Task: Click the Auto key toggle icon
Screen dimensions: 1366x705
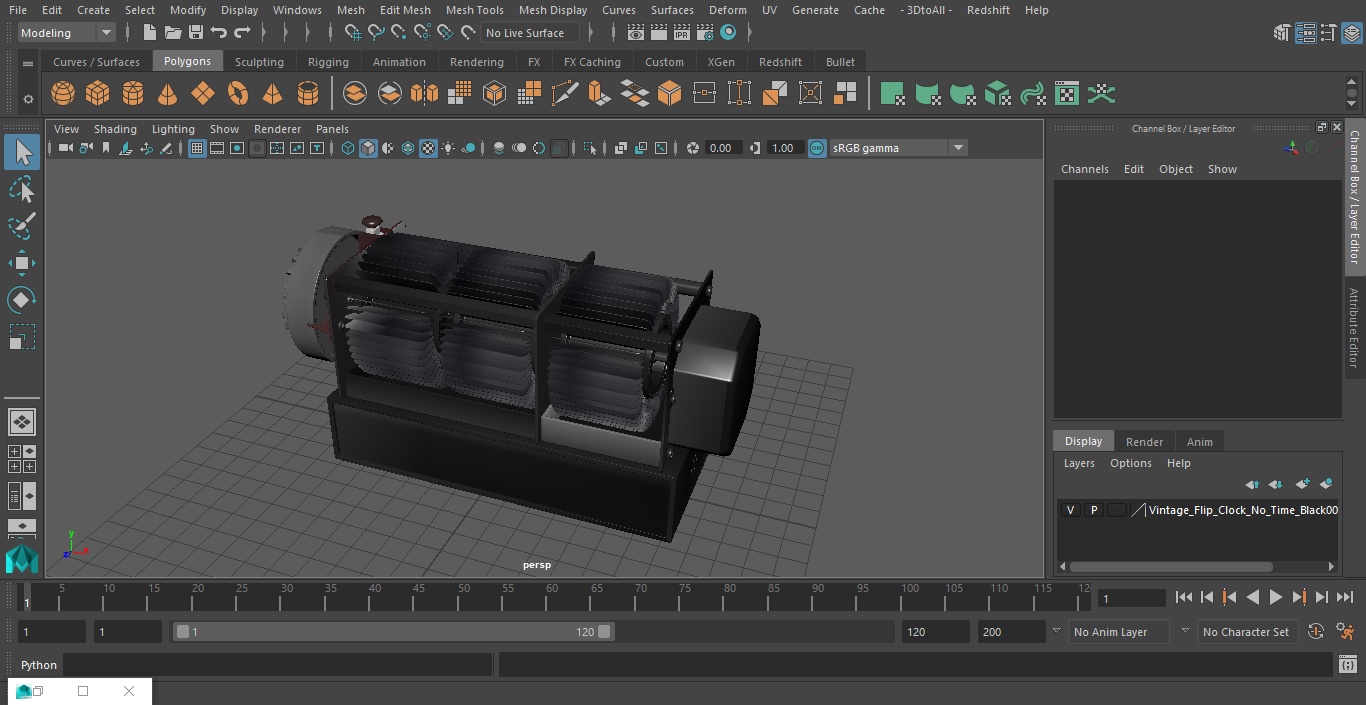Action: tap(1316, 632)
